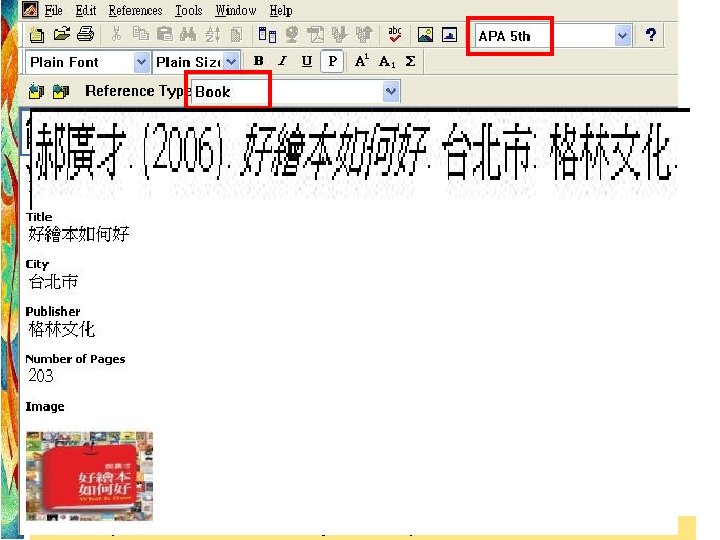
Task: Toggle Superscript formatting
Action: (x=362, y=61)
